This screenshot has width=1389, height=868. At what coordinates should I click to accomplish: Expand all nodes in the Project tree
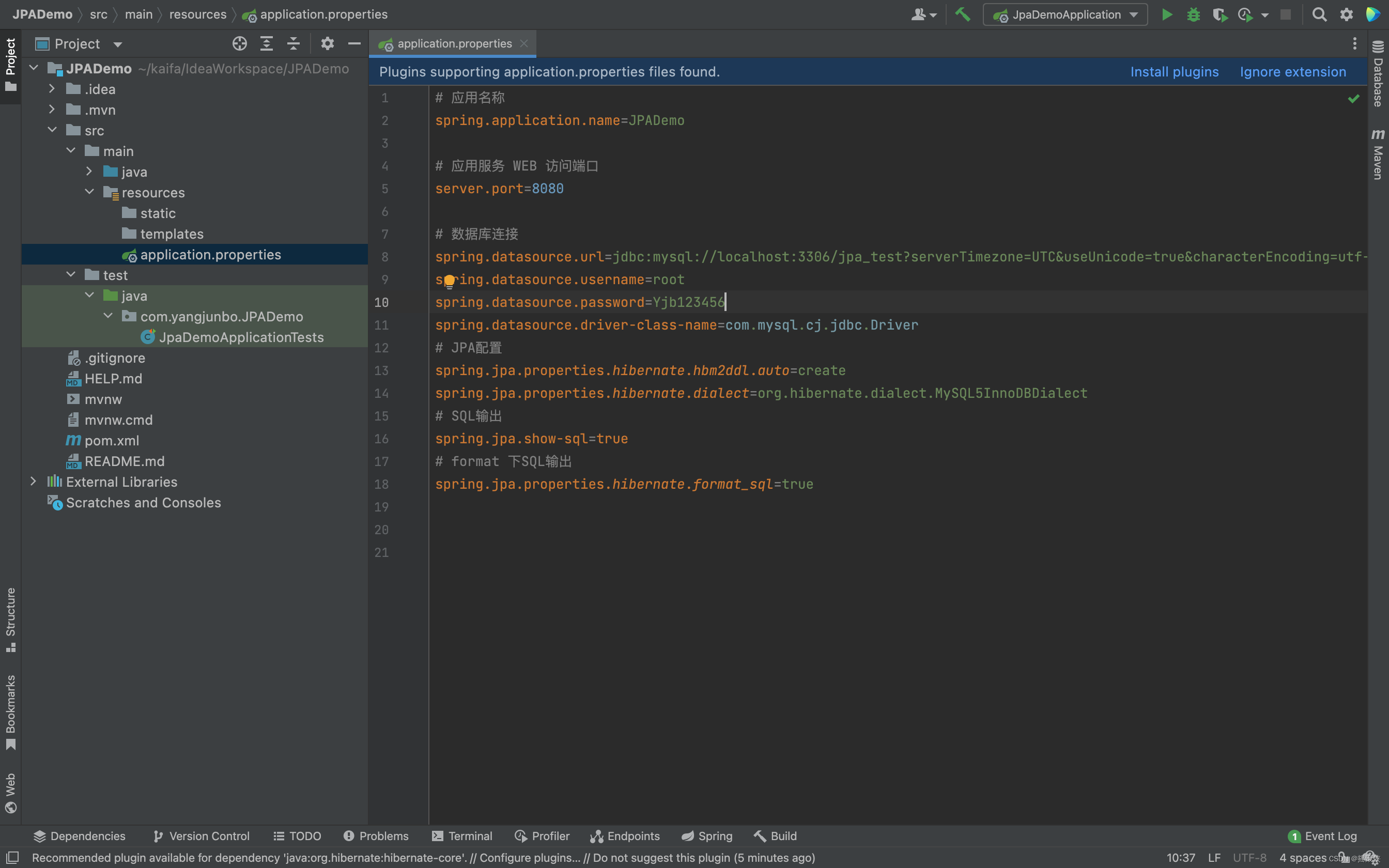click(266, 43)
